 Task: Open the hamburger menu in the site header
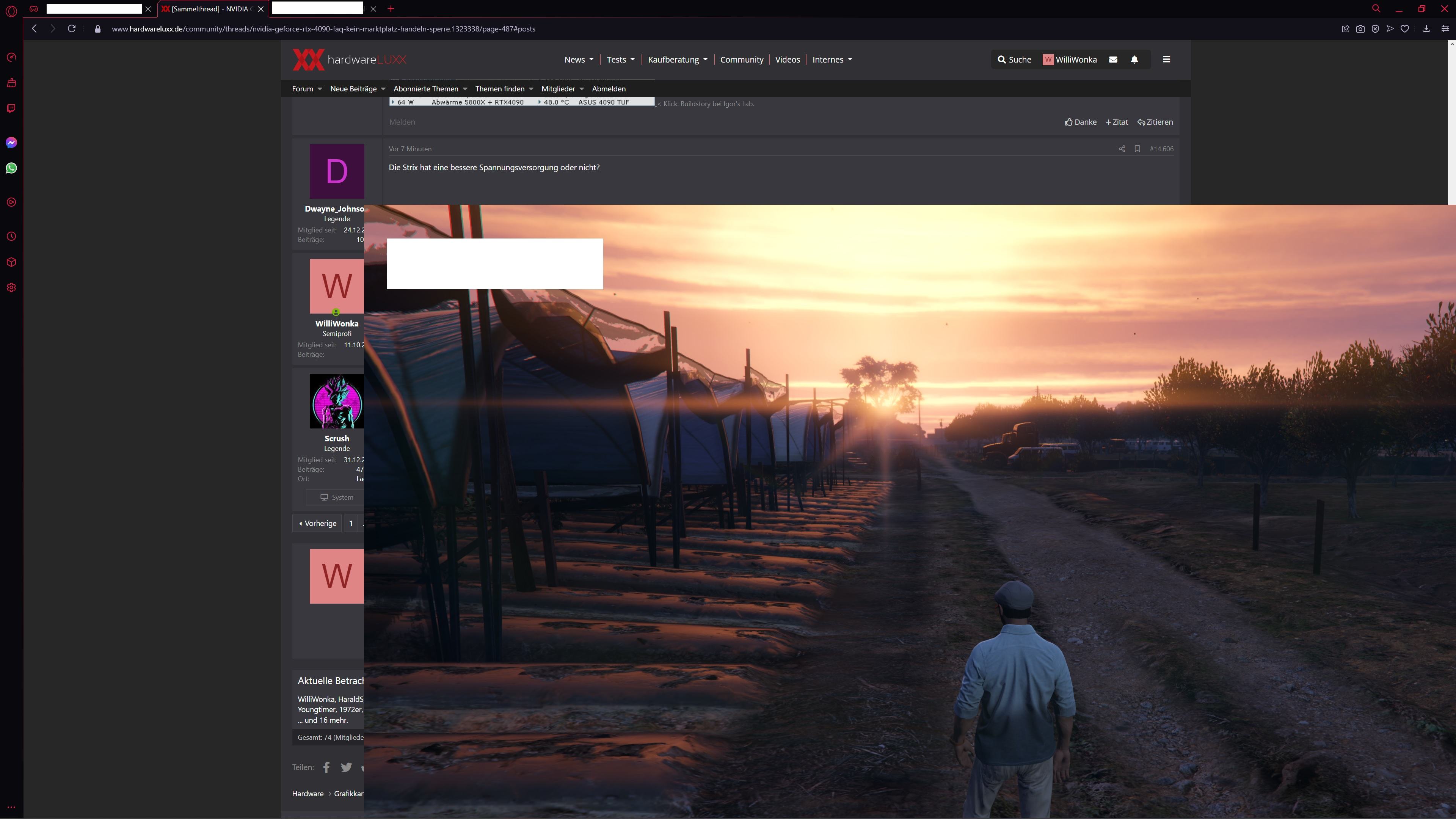(1166, 60)
